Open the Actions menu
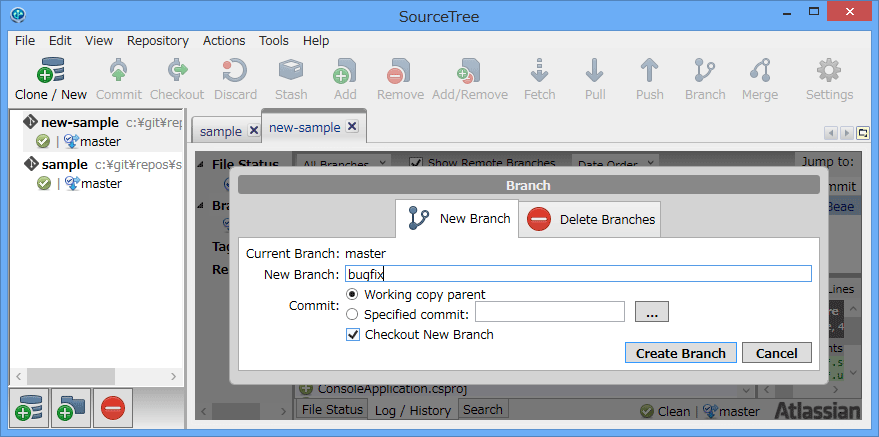 [x=224, y=40]
